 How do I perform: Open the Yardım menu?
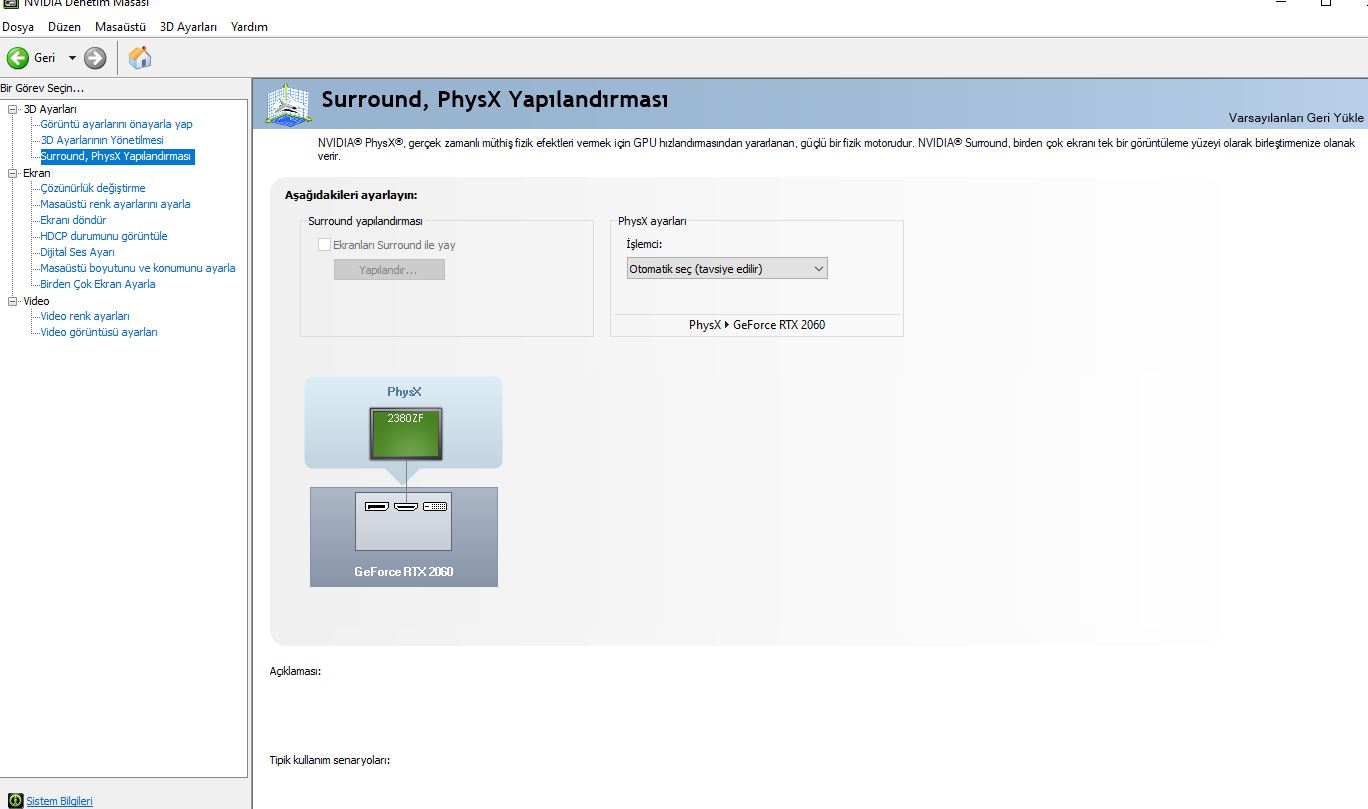click(x=249, y=27)
